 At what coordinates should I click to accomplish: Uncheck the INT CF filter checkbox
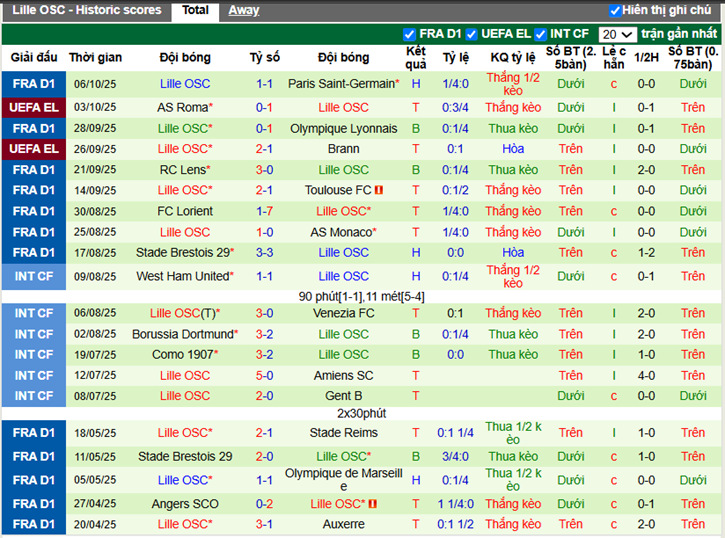540,35
